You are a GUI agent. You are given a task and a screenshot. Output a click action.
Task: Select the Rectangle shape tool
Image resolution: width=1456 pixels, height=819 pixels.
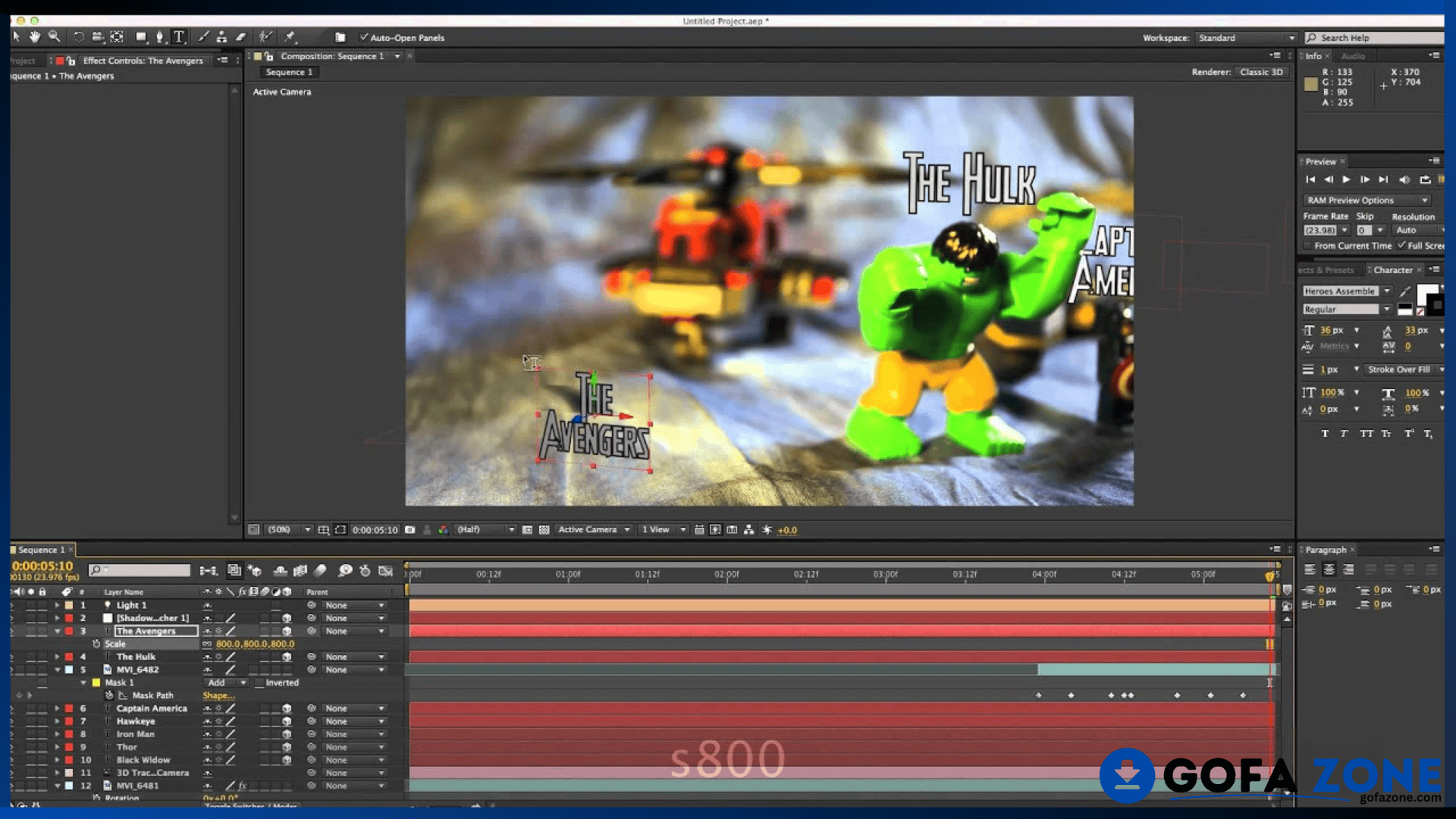pos(141,36)
